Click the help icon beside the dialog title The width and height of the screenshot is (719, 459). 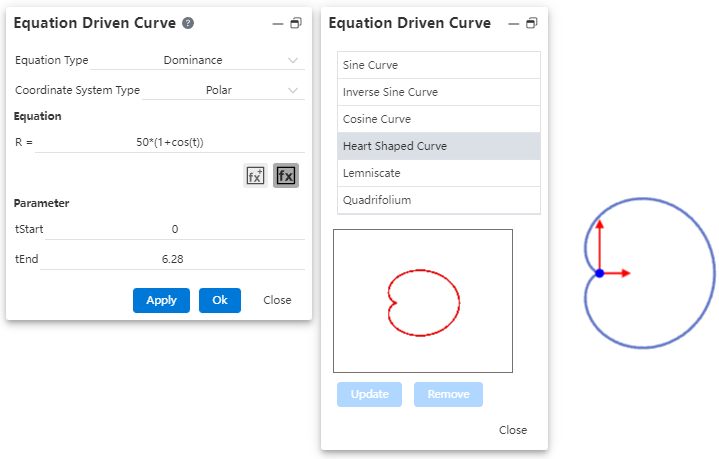pos(189,23)
